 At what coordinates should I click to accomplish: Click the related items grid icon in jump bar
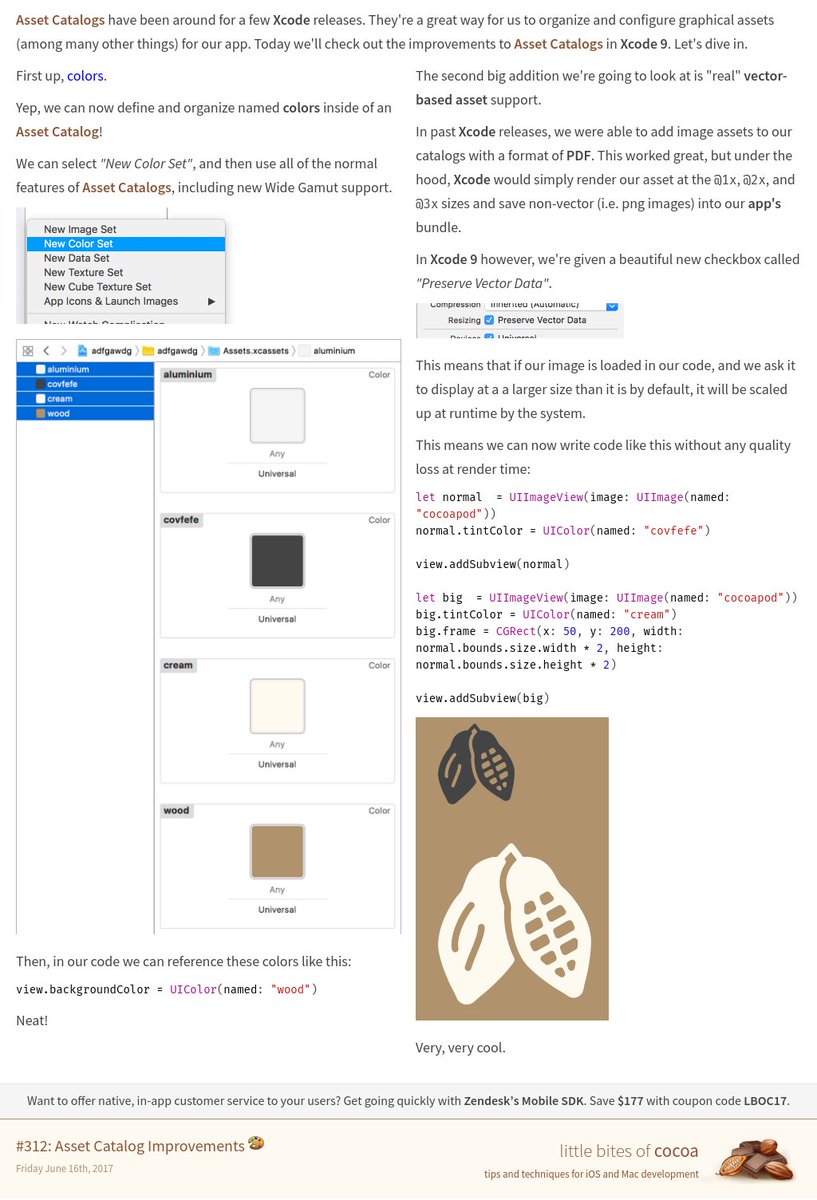pos(28,351)
